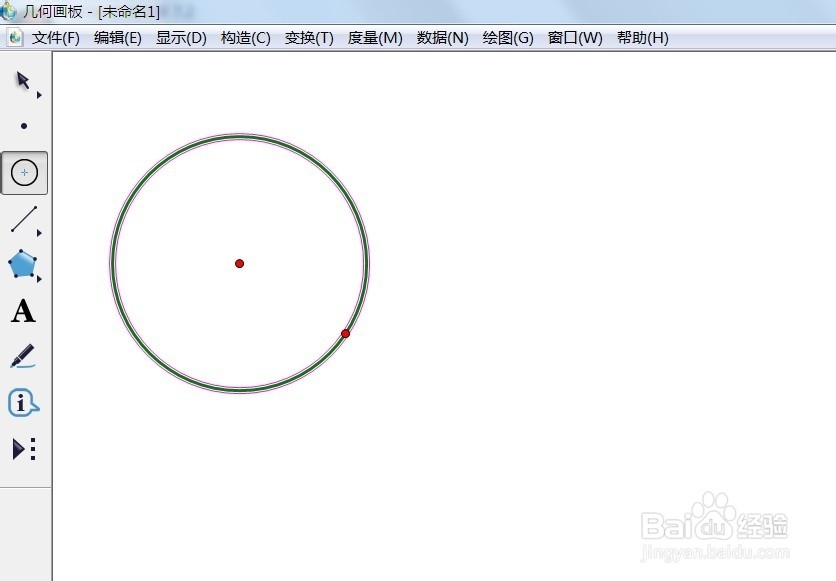This screenshot has width=836, height=581.
Task: Select the red point on circle circumference
Action: tap(345, 334)
